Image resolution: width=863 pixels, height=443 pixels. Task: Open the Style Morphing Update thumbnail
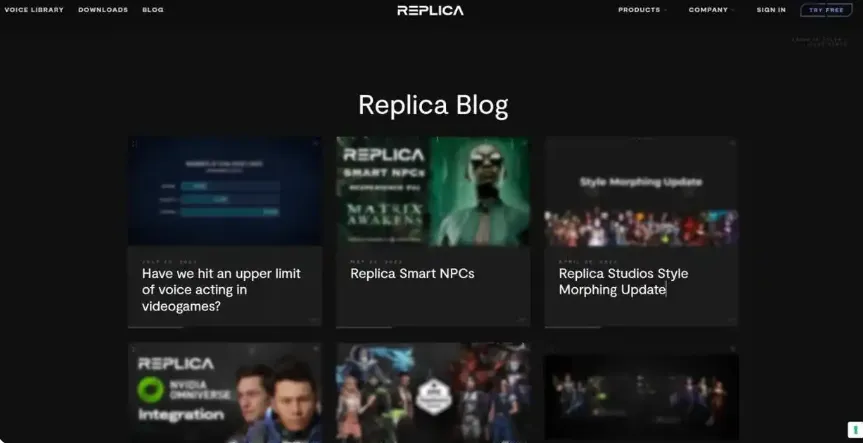pyautogui.click(x=641, y=191)
